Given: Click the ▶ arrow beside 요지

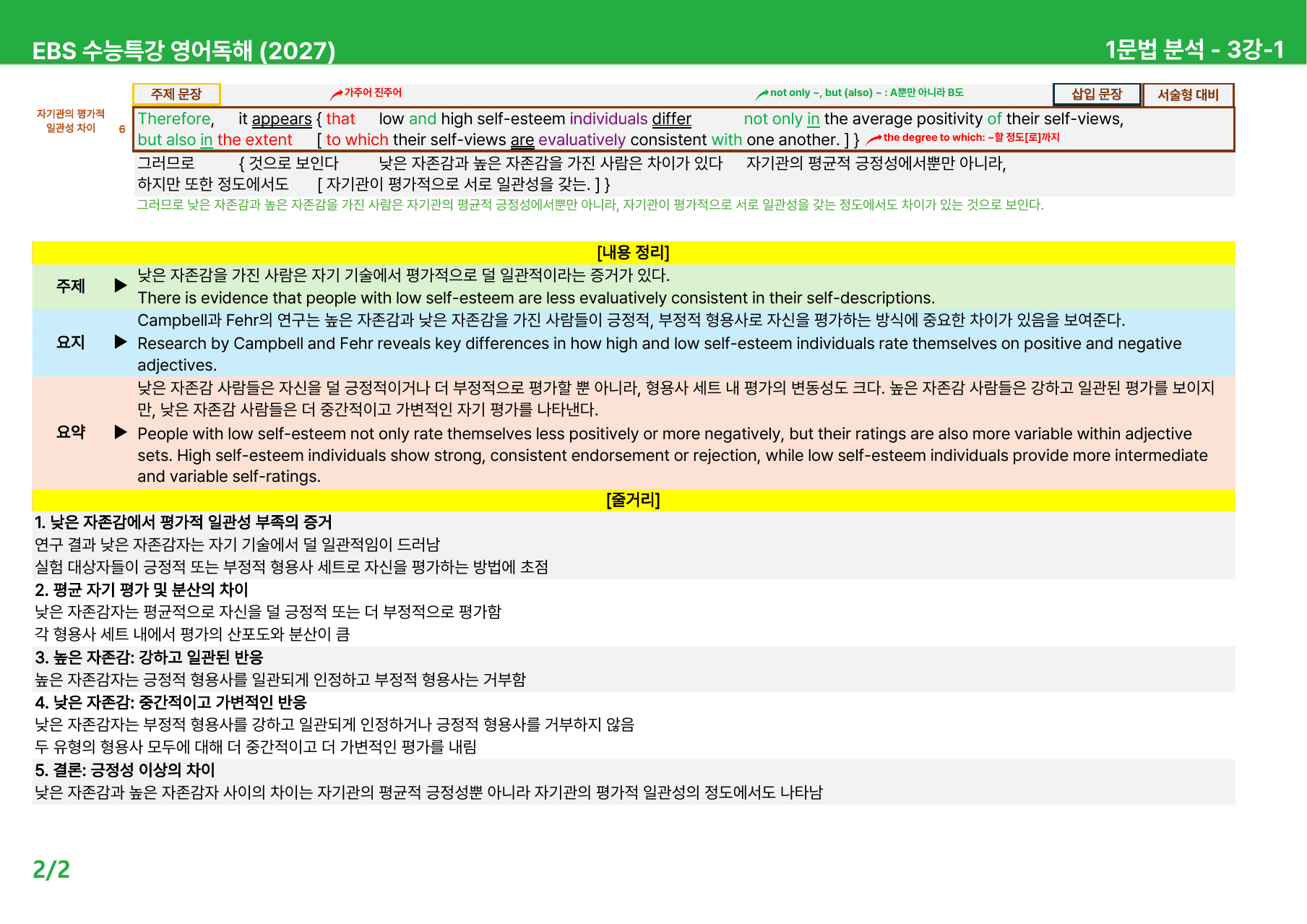Looking at the screenshot, I should coord(121,342).
